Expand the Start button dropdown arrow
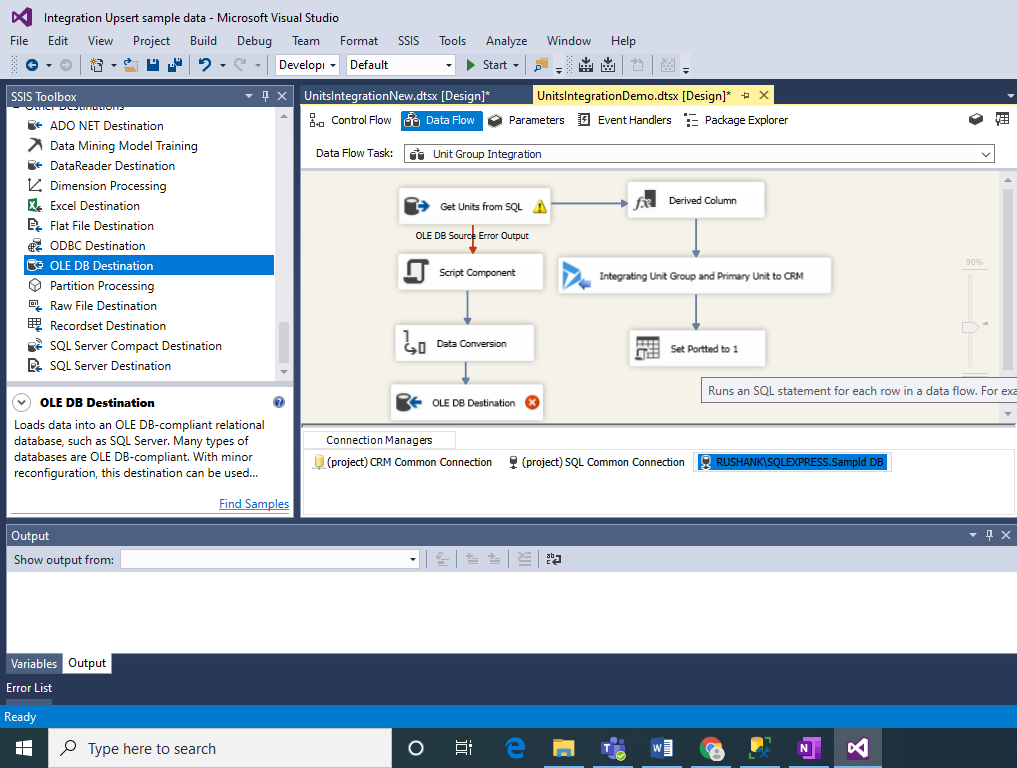The width and height of the screenshot is (1017, 768). (x=516, y=65)
